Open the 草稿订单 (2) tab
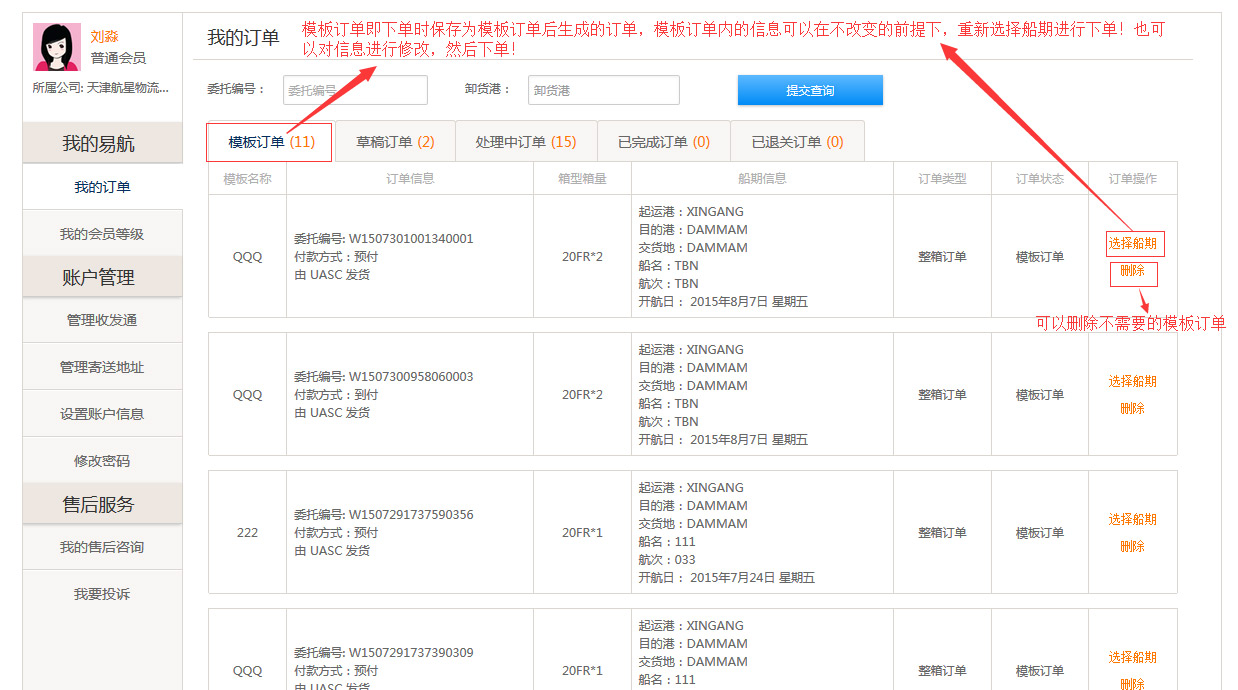The width and height of the screenshot is (1238, 690). click(x=395, y=142)
